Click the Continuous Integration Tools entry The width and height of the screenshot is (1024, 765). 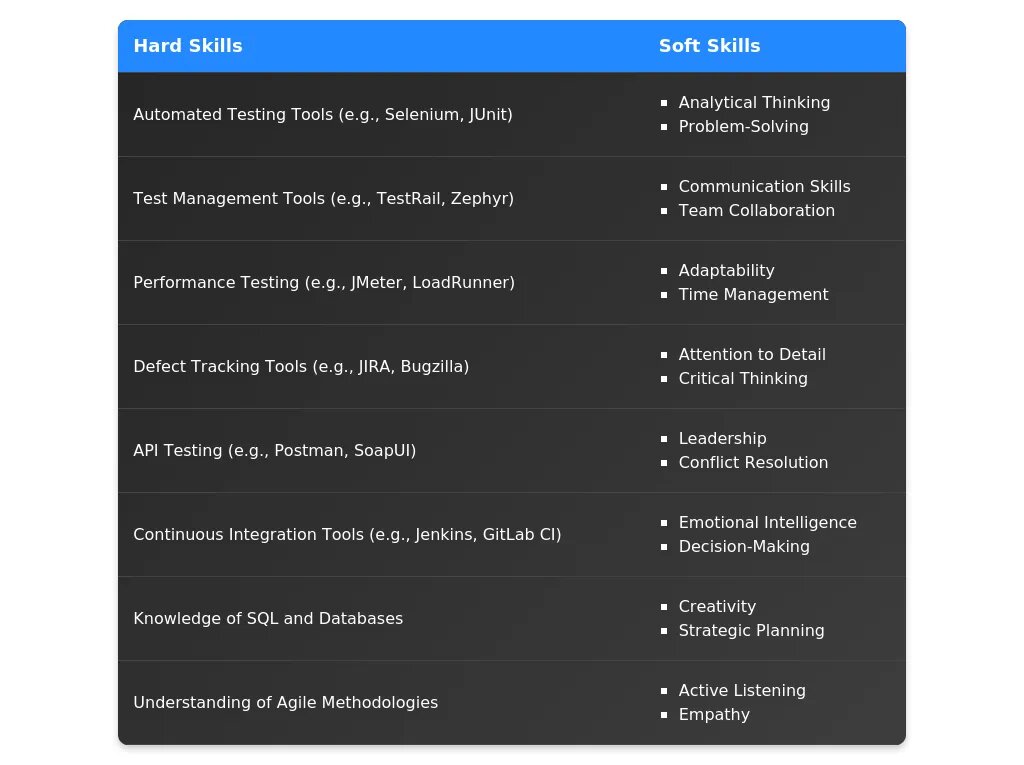coord(347,535)
